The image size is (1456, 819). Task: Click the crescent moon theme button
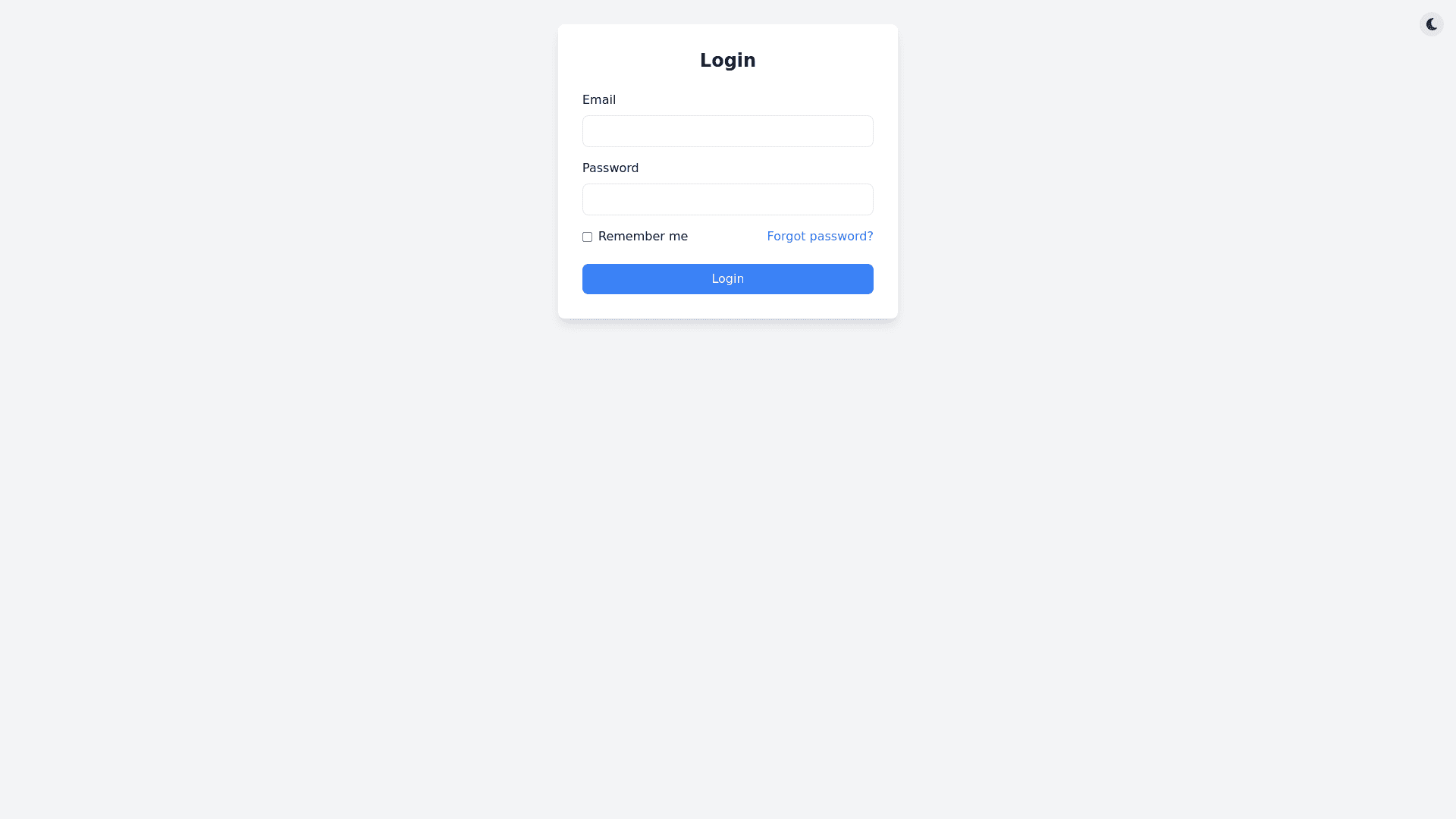tap(1431, 24)
